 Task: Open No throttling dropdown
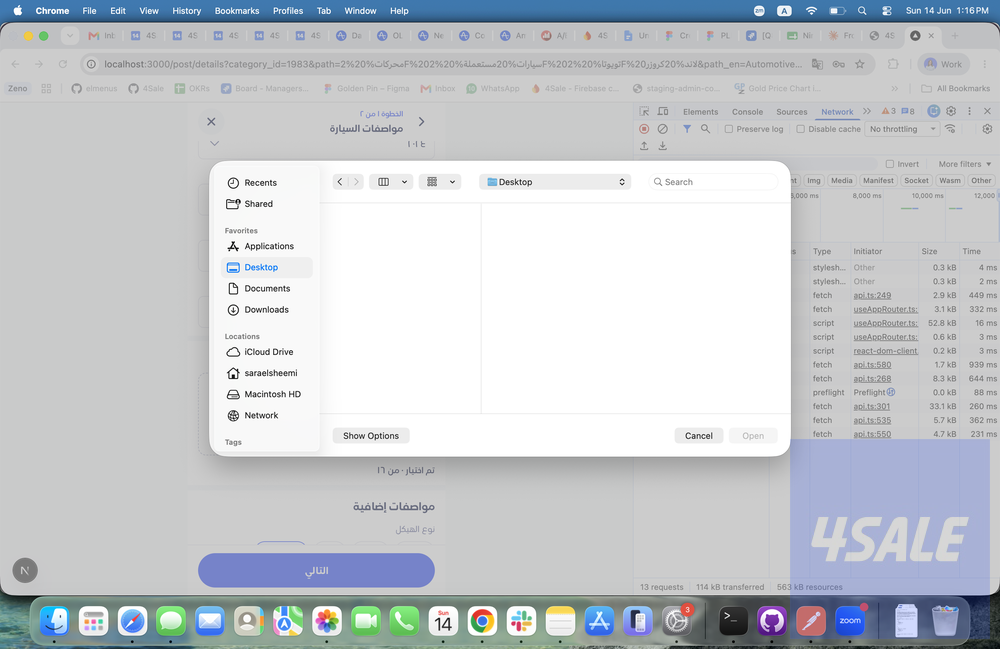pos(901,129)
